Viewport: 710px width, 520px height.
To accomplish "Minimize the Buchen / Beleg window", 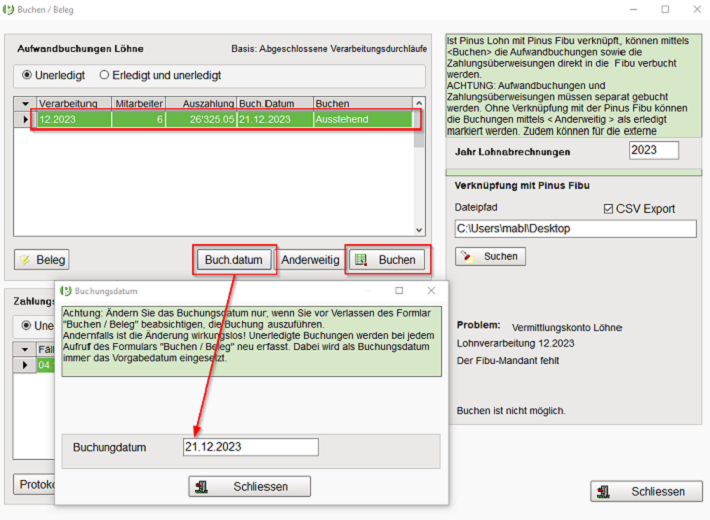I will point(633,10).
